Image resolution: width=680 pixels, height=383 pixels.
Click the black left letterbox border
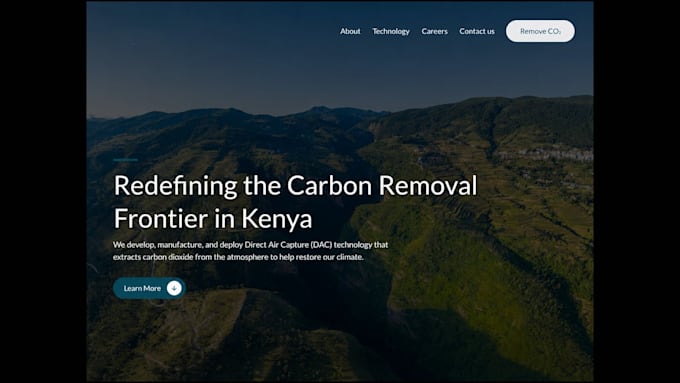click(43, 191)
